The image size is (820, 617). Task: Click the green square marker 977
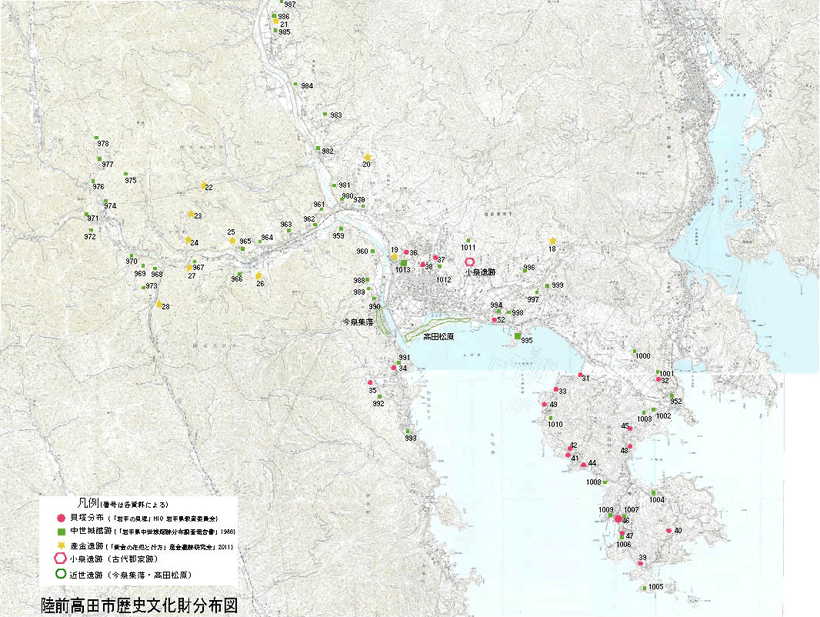point(99,159)
